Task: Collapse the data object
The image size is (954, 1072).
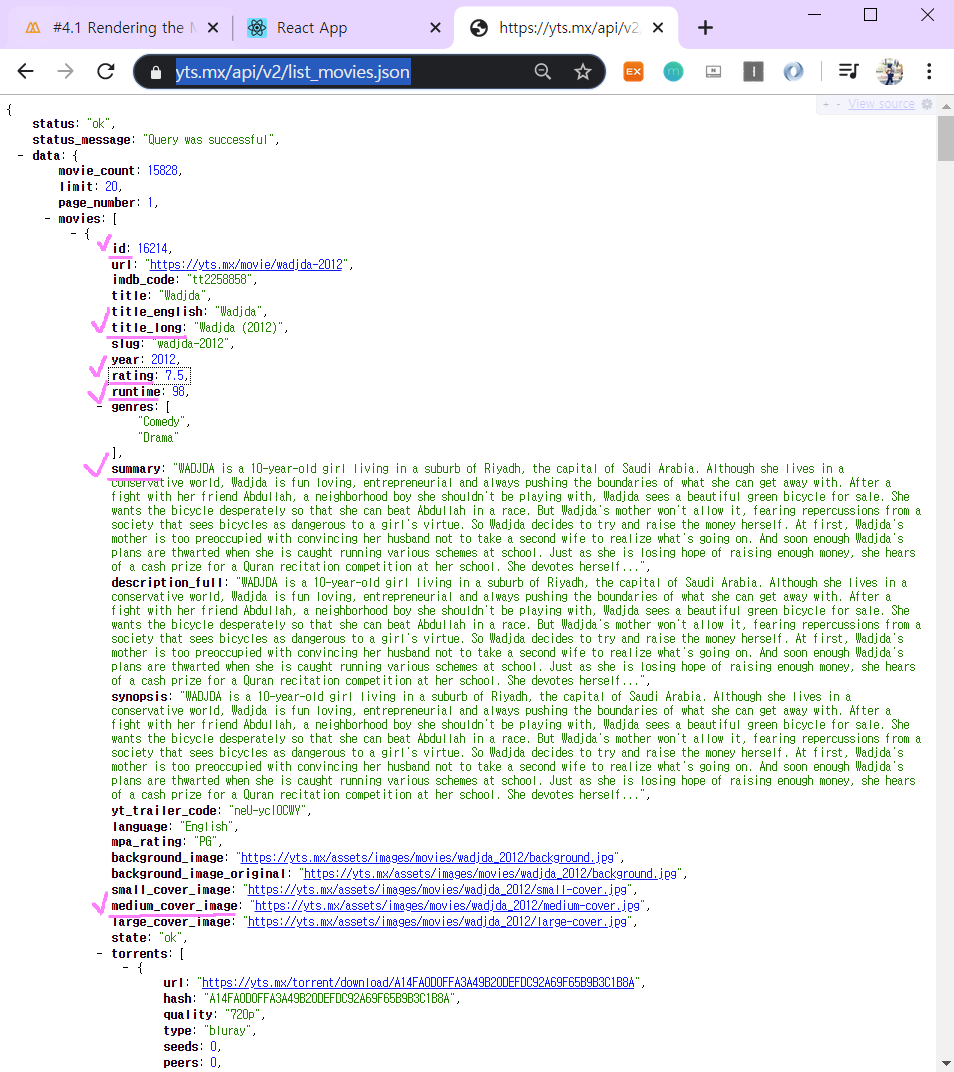Action: (21, 156)
